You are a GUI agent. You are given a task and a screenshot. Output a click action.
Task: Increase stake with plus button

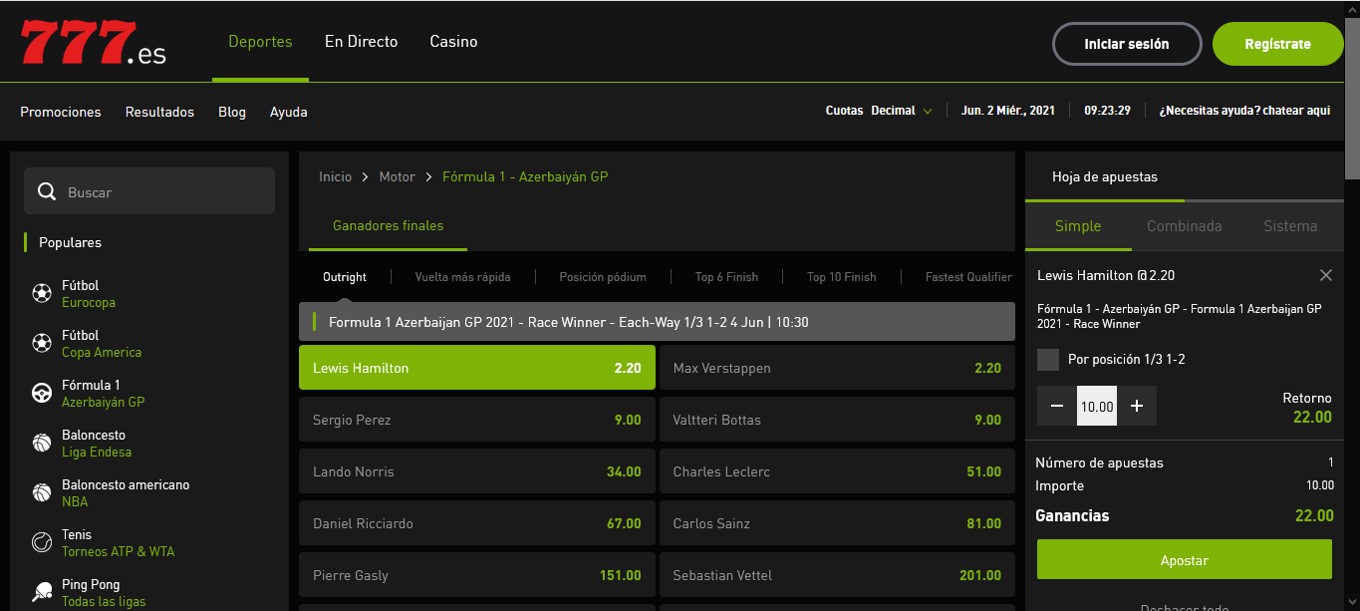point(1137,406)
